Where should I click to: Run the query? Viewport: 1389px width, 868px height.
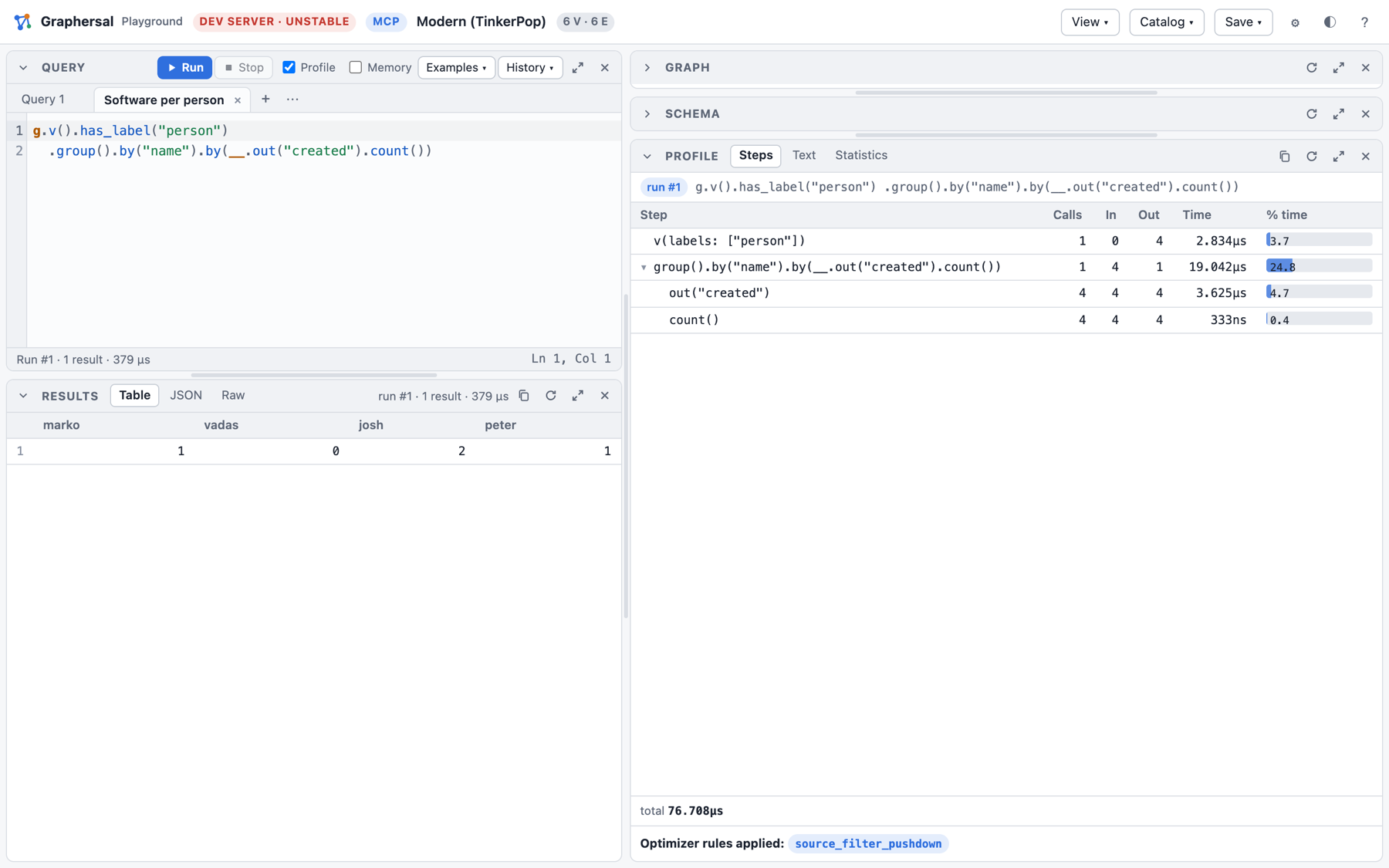(185, 68)
